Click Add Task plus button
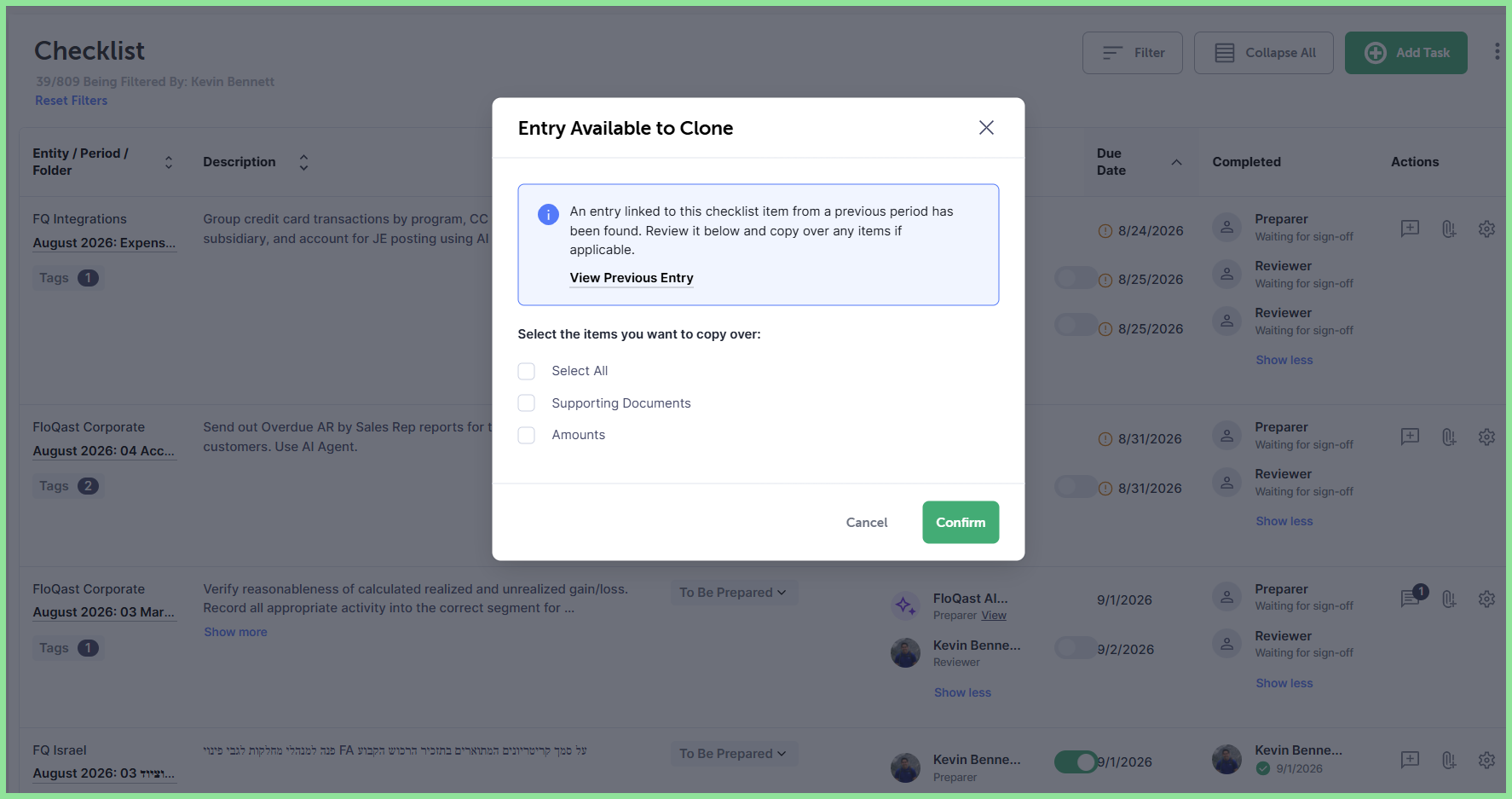This screenshot has height=799, width=1512. pyautogui.click(x=1376, y=53)
